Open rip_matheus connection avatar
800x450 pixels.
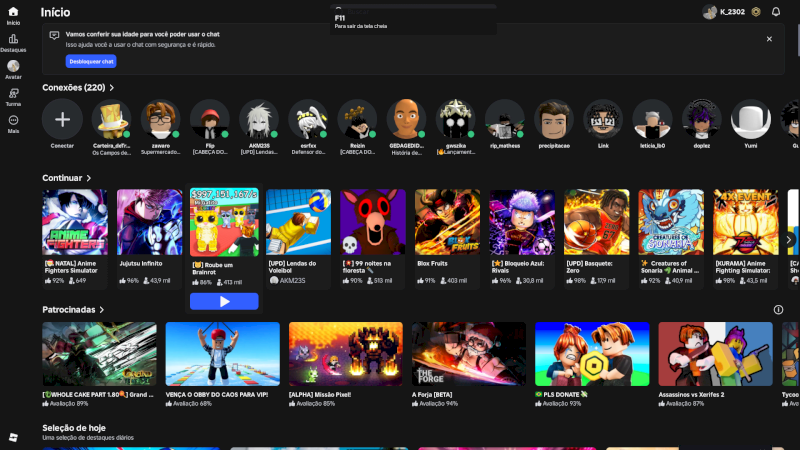pos(505,119)
